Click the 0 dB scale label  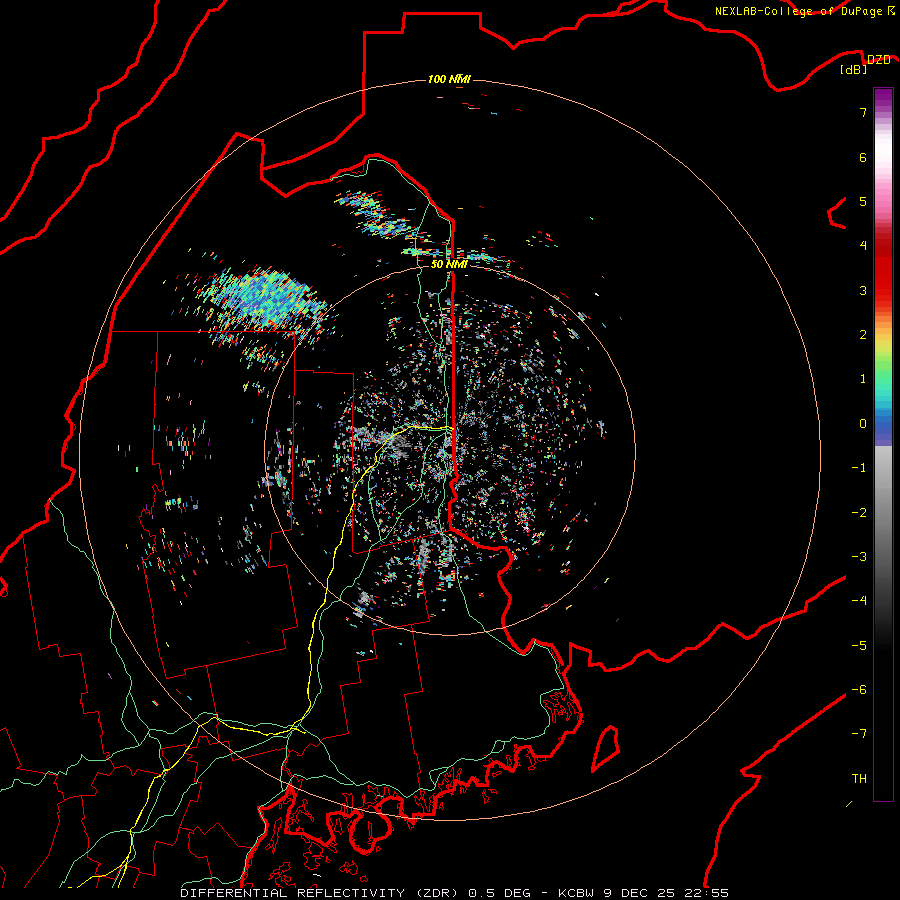click(863, 424)
